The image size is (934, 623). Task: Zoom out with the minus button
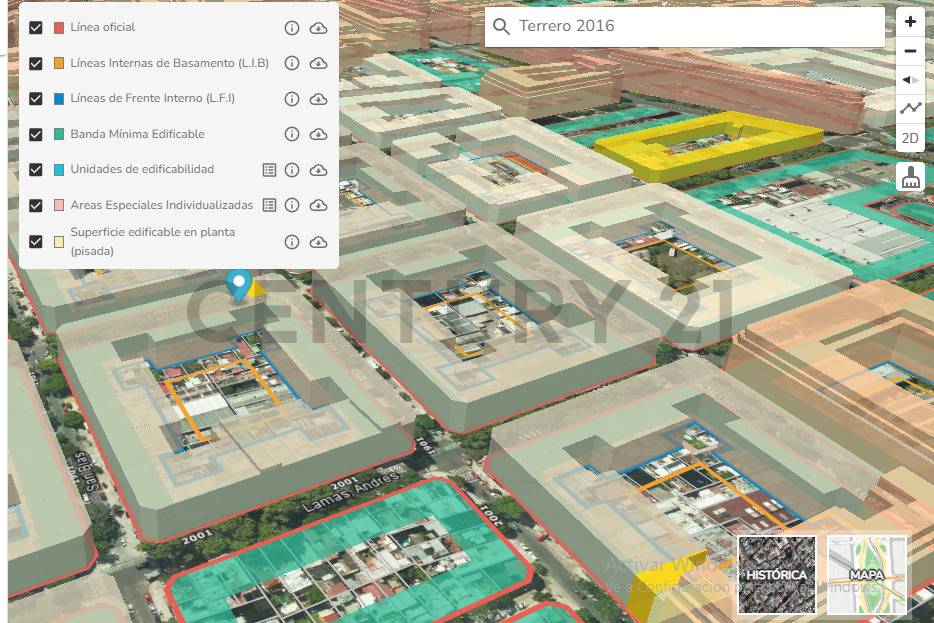pyautogui.click(x=910, y=51)
